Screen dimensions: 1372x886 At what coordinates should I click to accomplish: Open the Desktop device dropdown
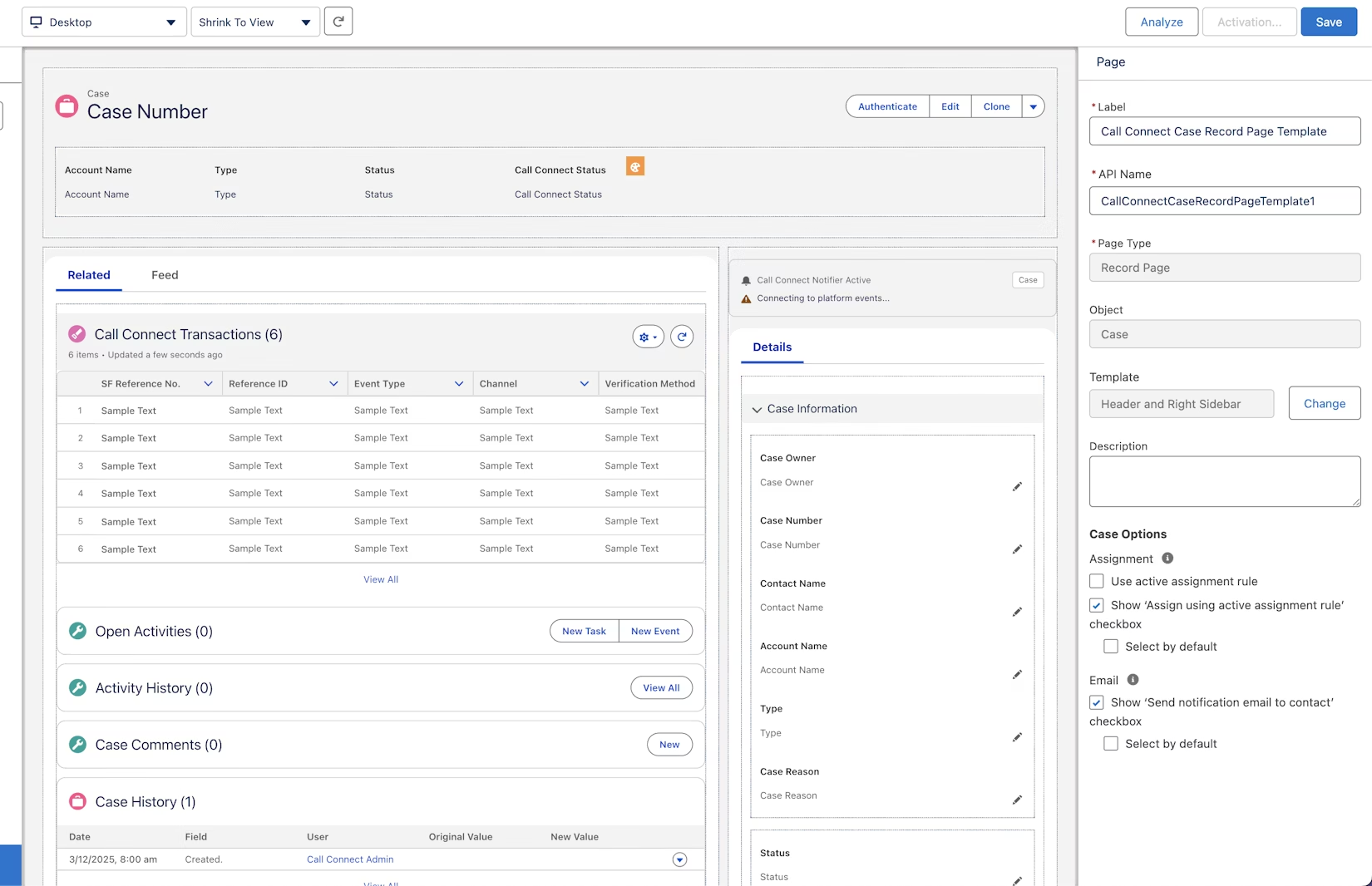tap(104, 22)
